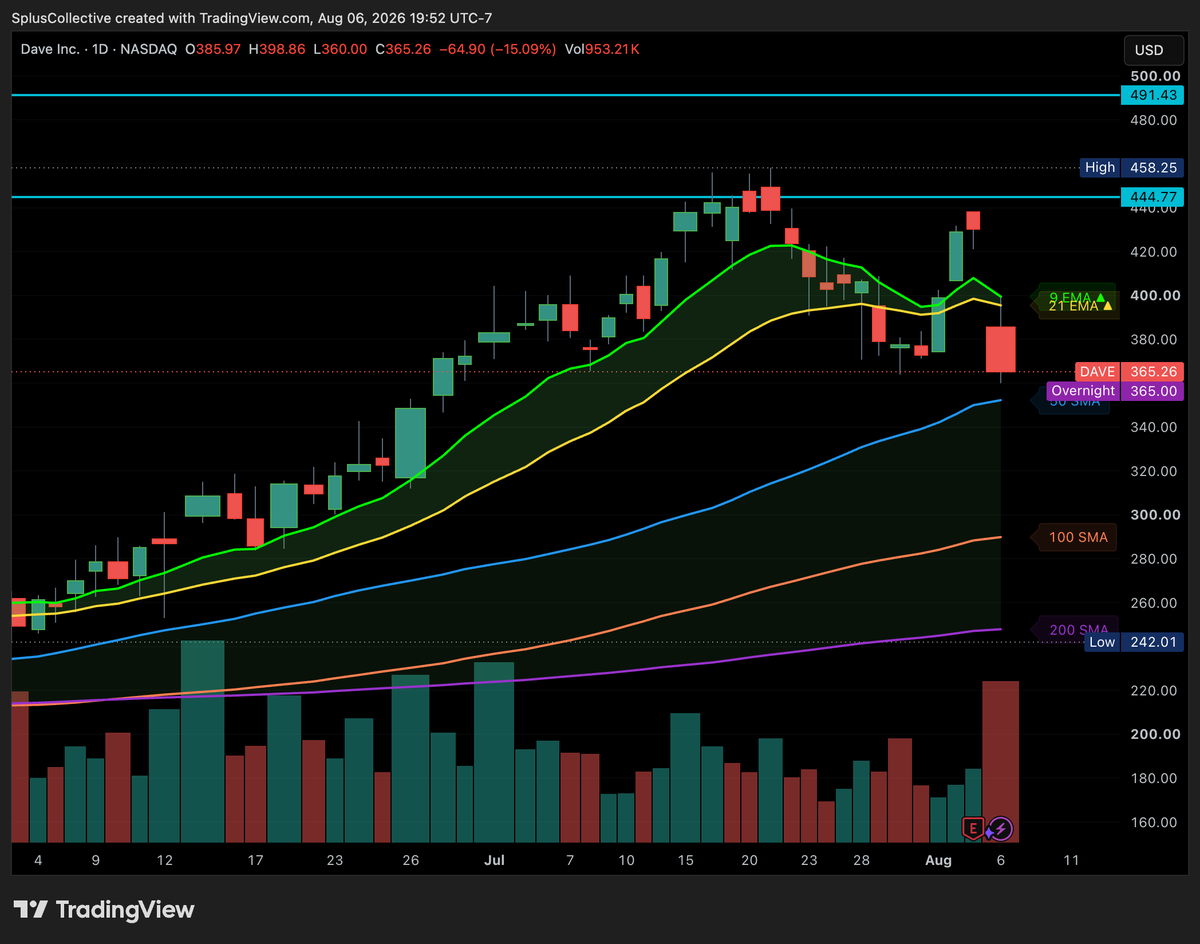Click the 180.00 price axis label
The image size is (1200, 944).
pyautogui.click(x=1154, y=778)
